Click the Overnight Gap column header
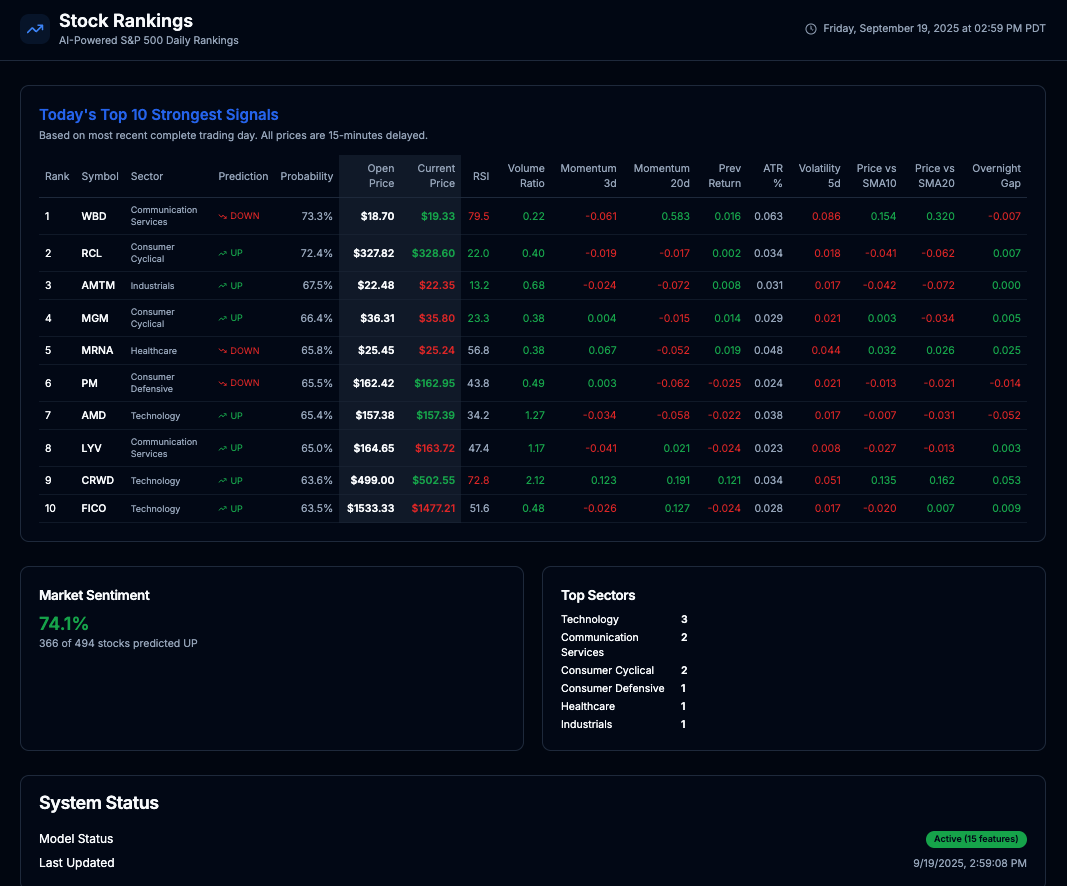The width and height of the screenshot is (1067, 886). [996, 176]
